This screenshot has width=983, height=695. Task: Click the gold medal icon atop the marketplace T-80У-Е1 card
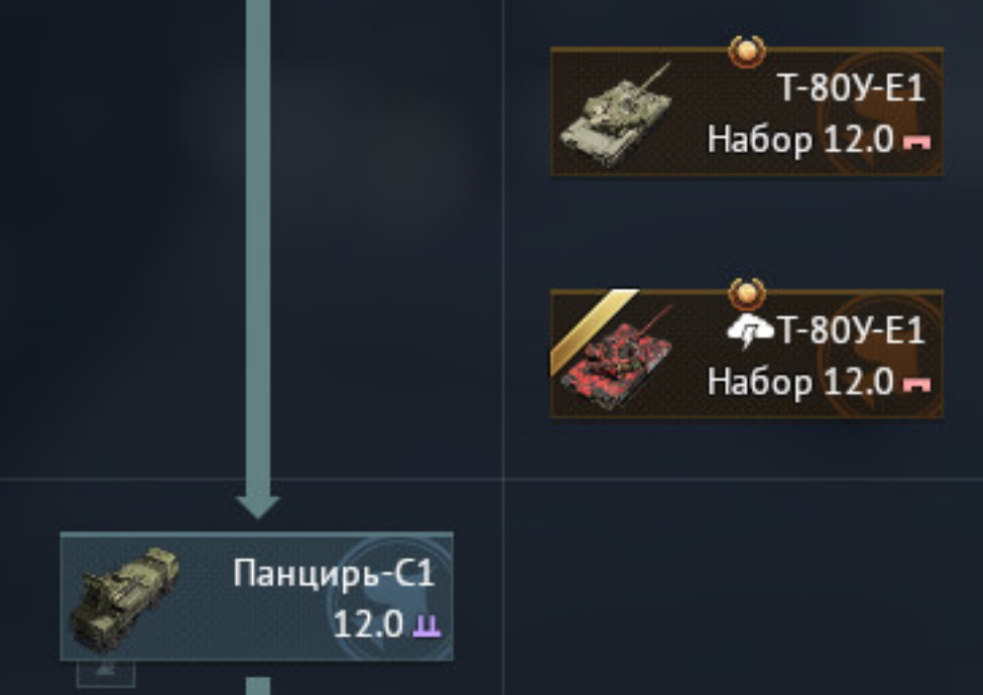tap(747, 294)
